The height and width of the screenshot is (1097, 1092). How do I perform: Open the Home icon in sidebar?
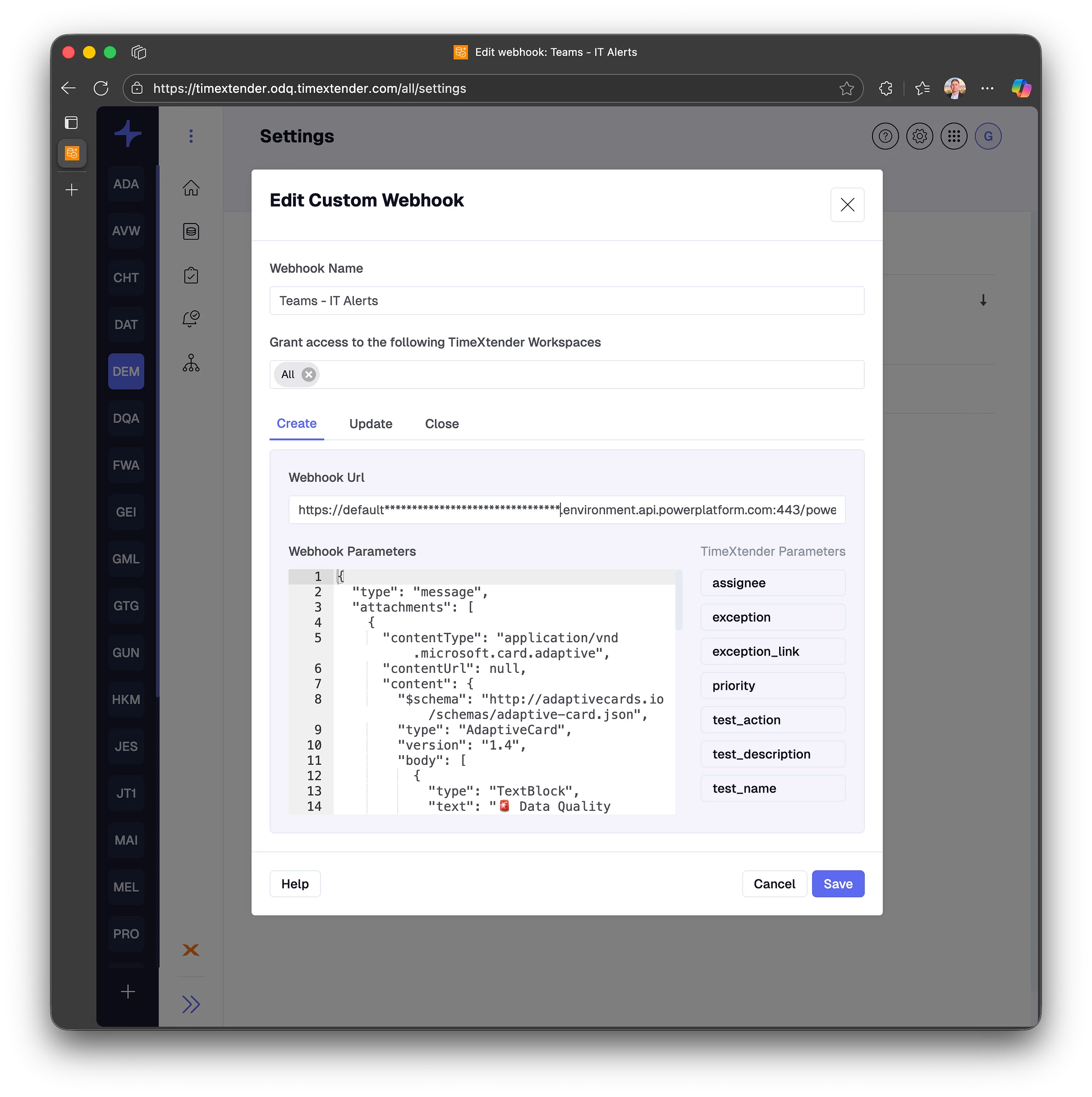[x=191, y=187]
